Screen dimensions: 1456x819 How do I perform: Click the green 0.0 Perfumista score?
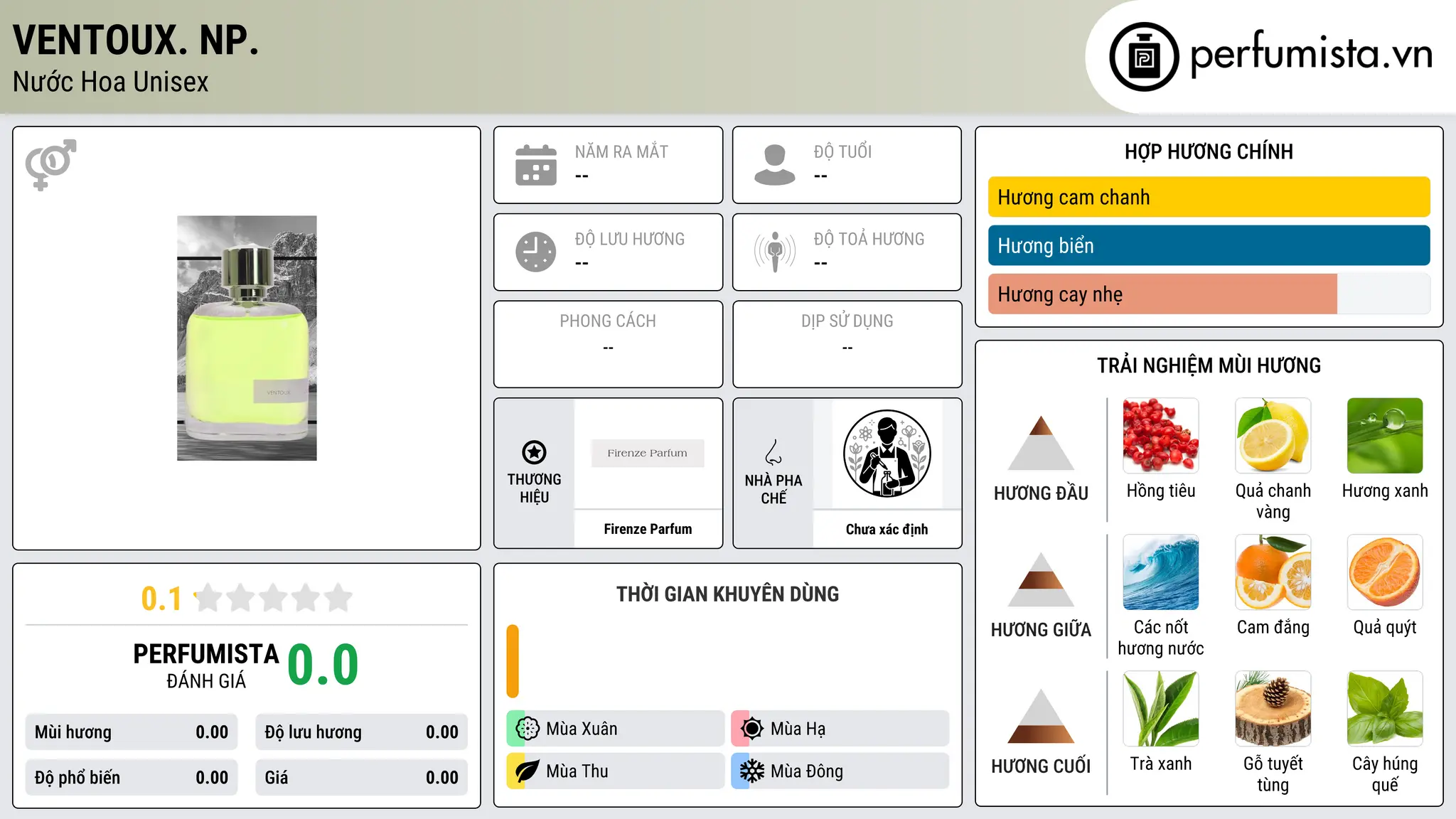323,665
